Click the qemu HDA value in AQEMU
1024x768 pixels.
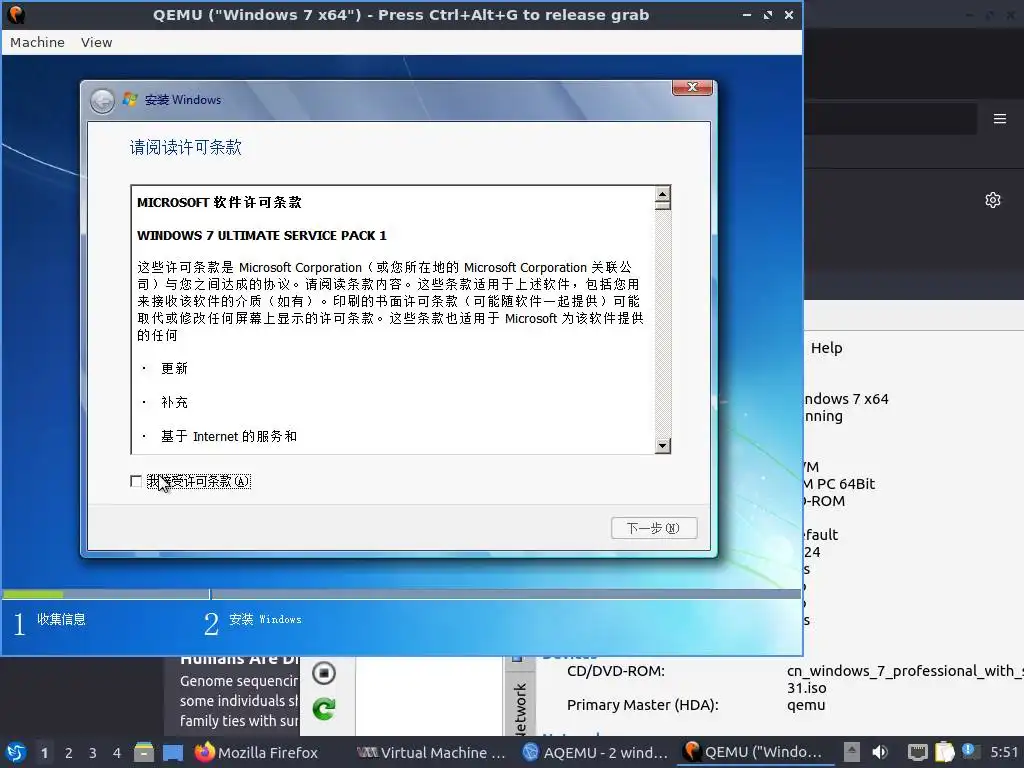(806, 705)
